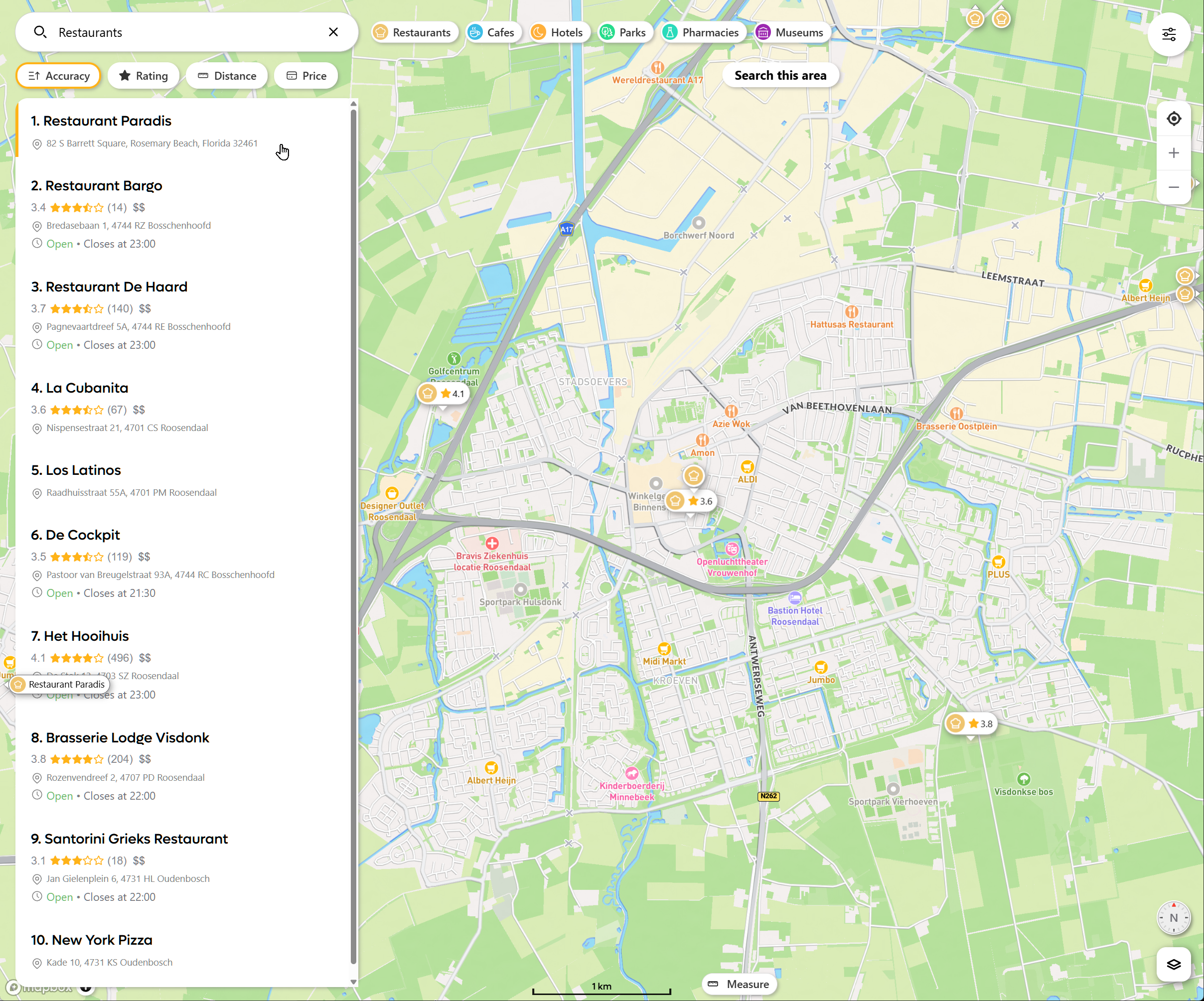Zoom out using the minus button

[1173, 187]
